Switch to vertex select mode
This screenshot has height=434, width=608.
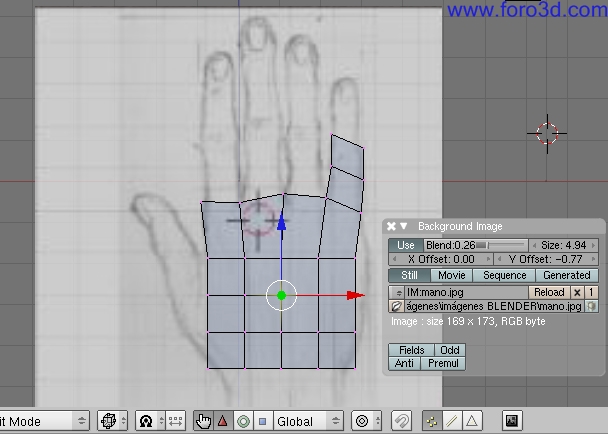point(432,421)
